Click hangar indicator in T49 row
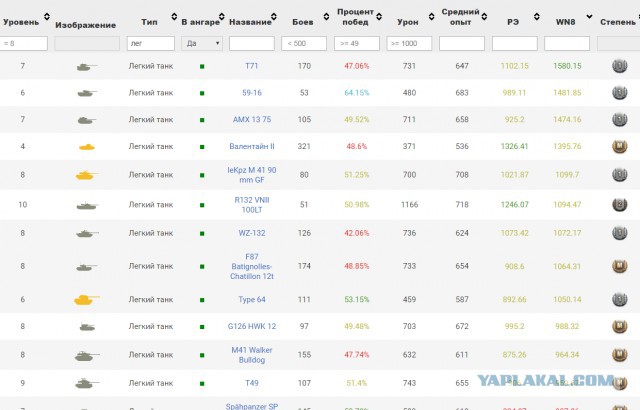This screenshot has height=410, width=640. click(202, 384)
